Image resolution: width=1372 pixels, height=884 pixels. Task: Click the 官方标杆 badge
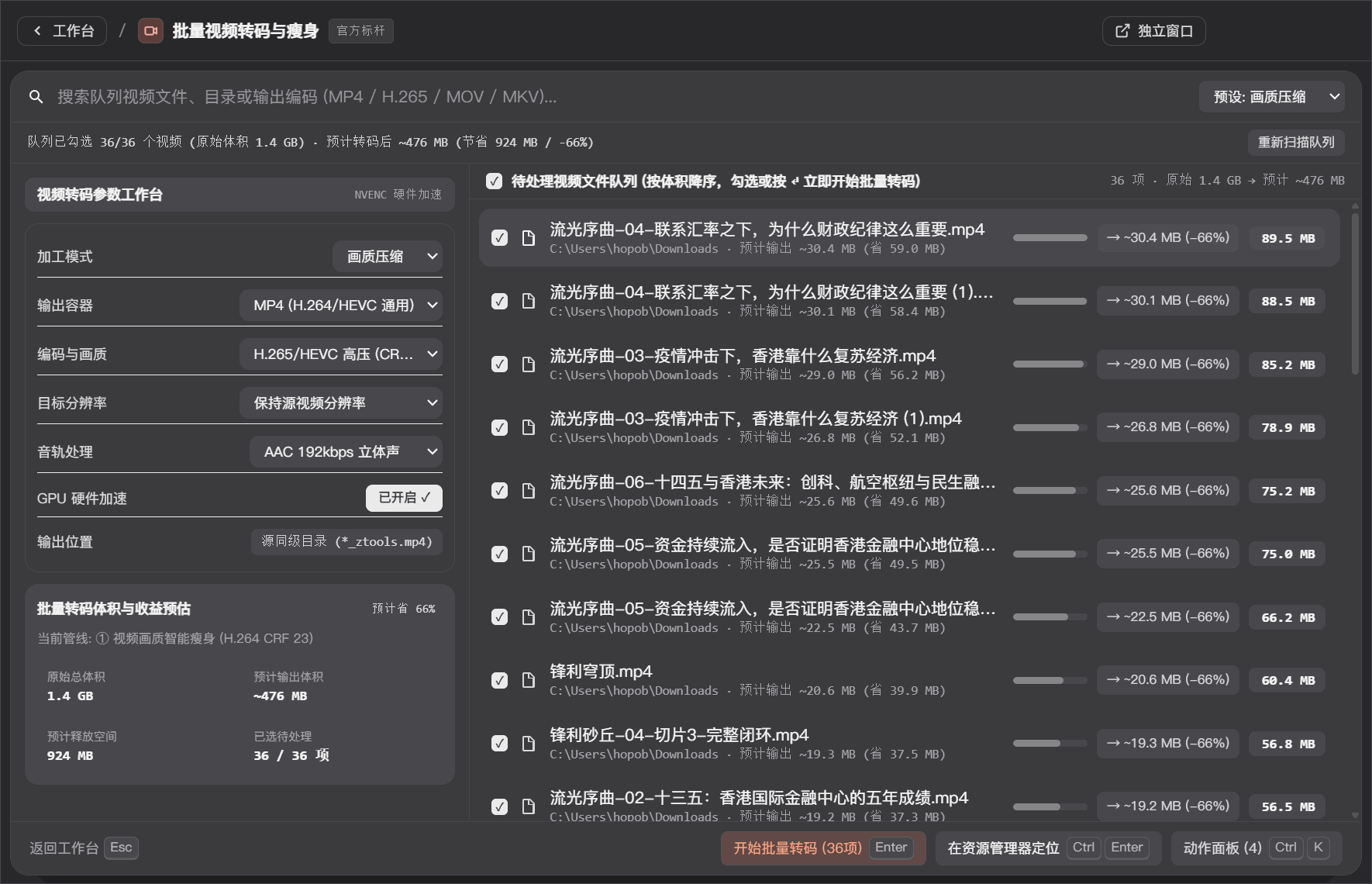click(x=361, y=31)
